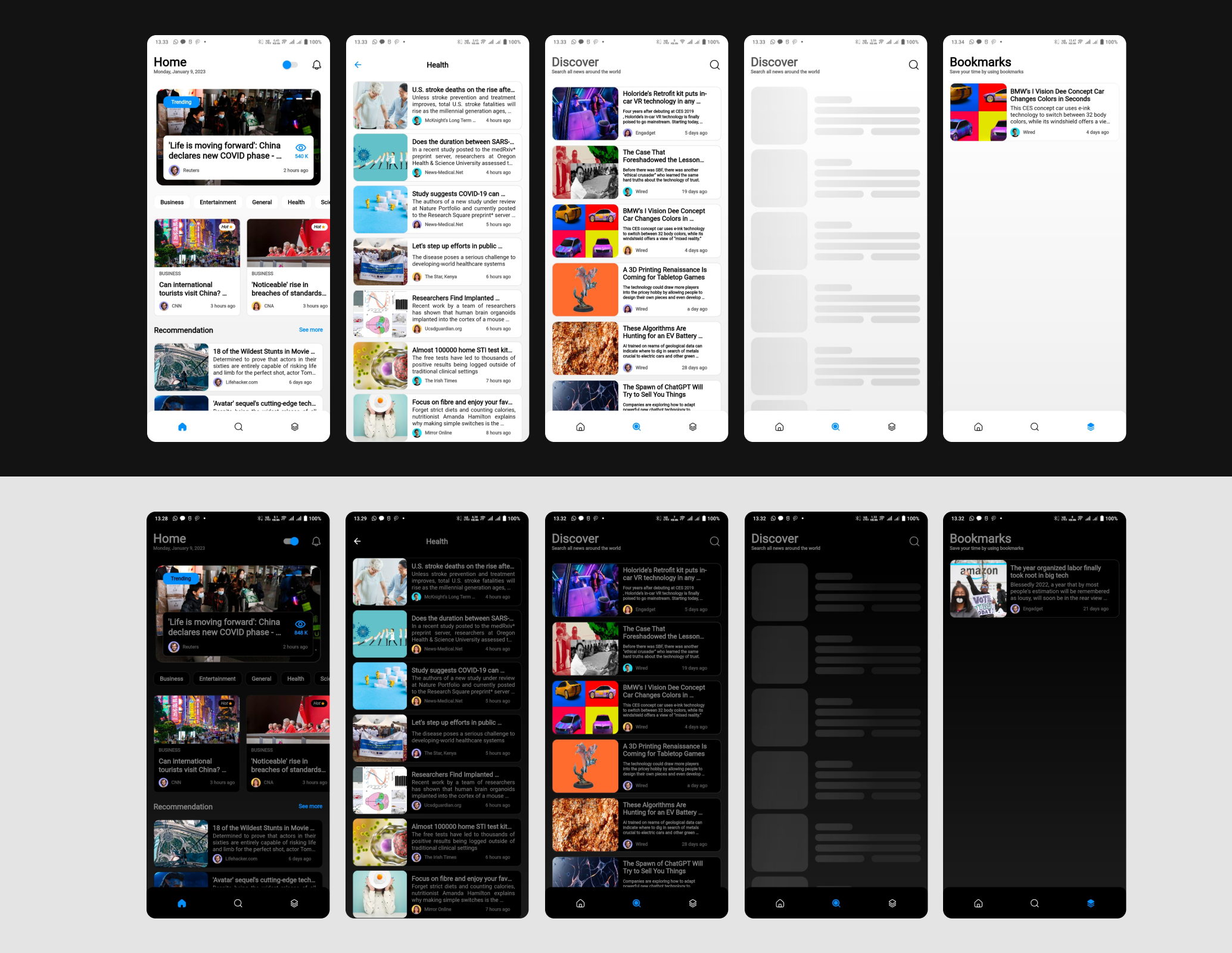Tap the layers bookmark nav icon on light Home screen

pos(294,427)
